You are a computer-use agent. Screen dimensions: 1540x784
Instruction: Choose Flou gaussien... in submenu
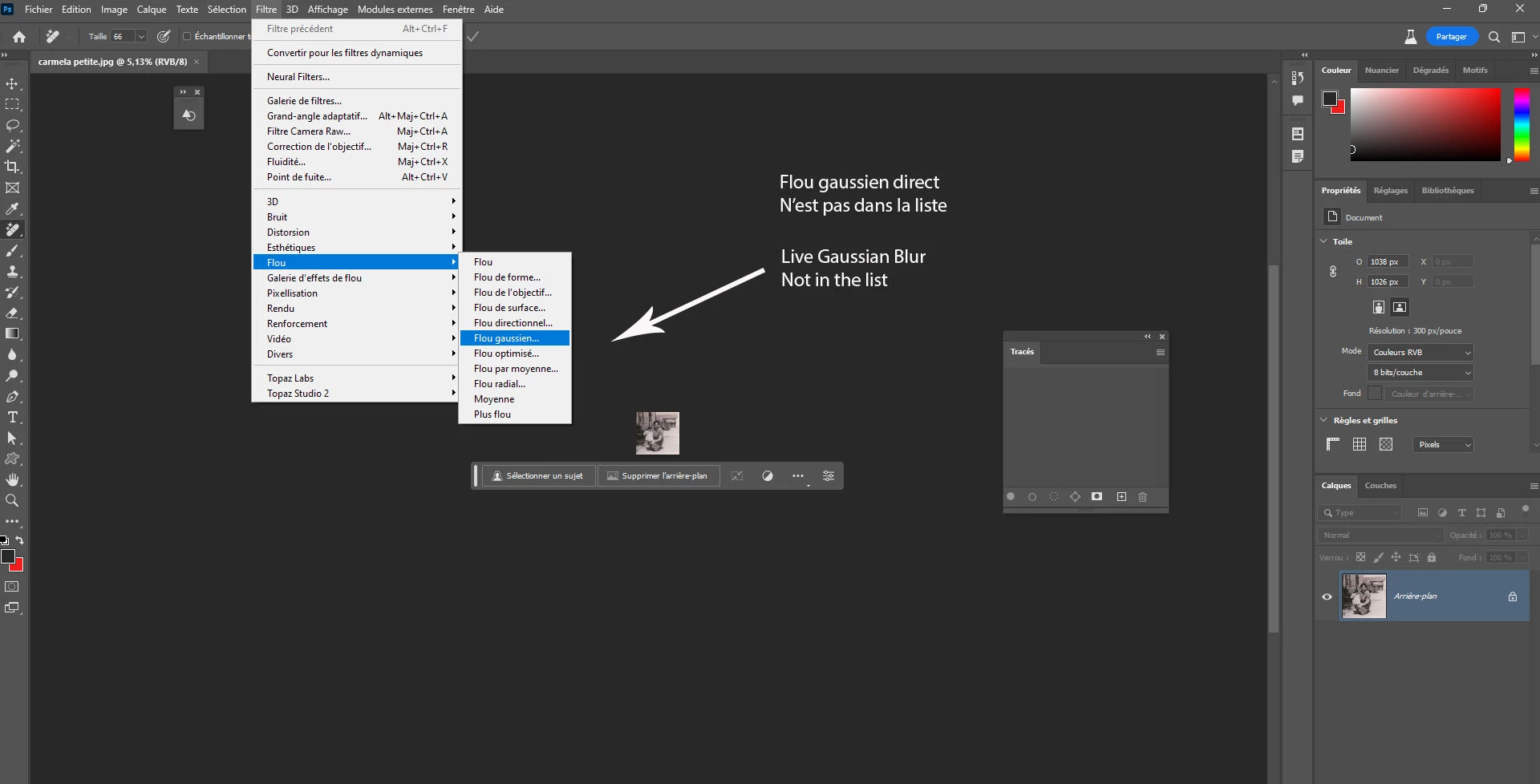tap(515, 338)
